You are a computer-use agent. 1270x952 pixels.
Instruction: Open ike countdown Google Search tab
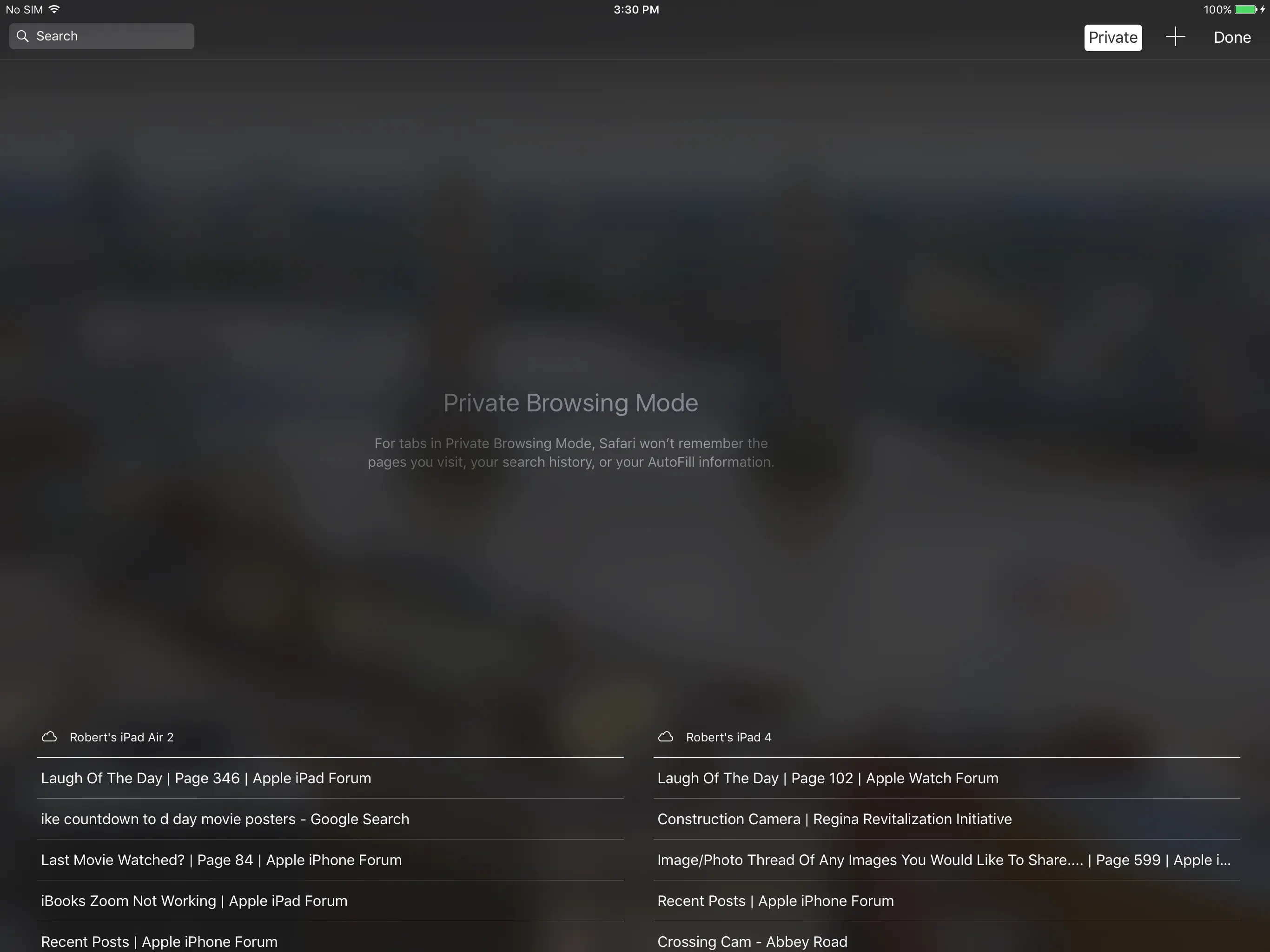click(x=225, y=819)
